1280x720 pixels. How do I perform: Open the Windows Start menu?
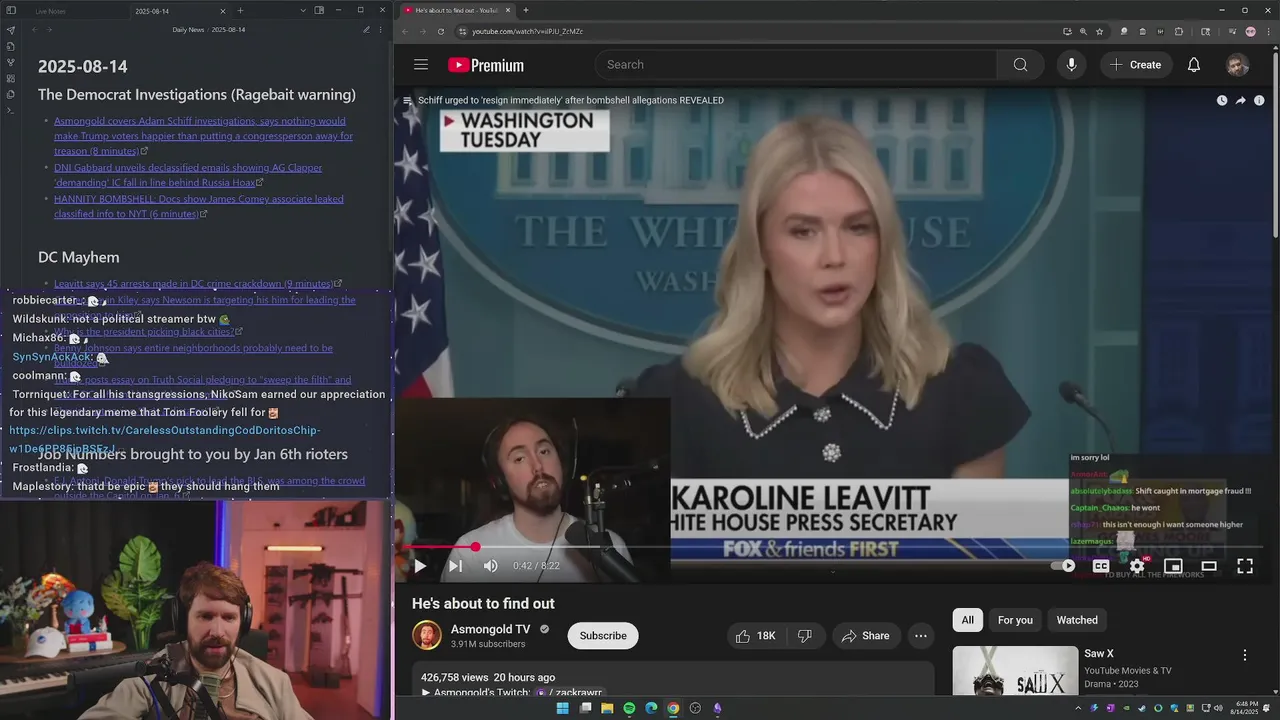tap(562, 708)
